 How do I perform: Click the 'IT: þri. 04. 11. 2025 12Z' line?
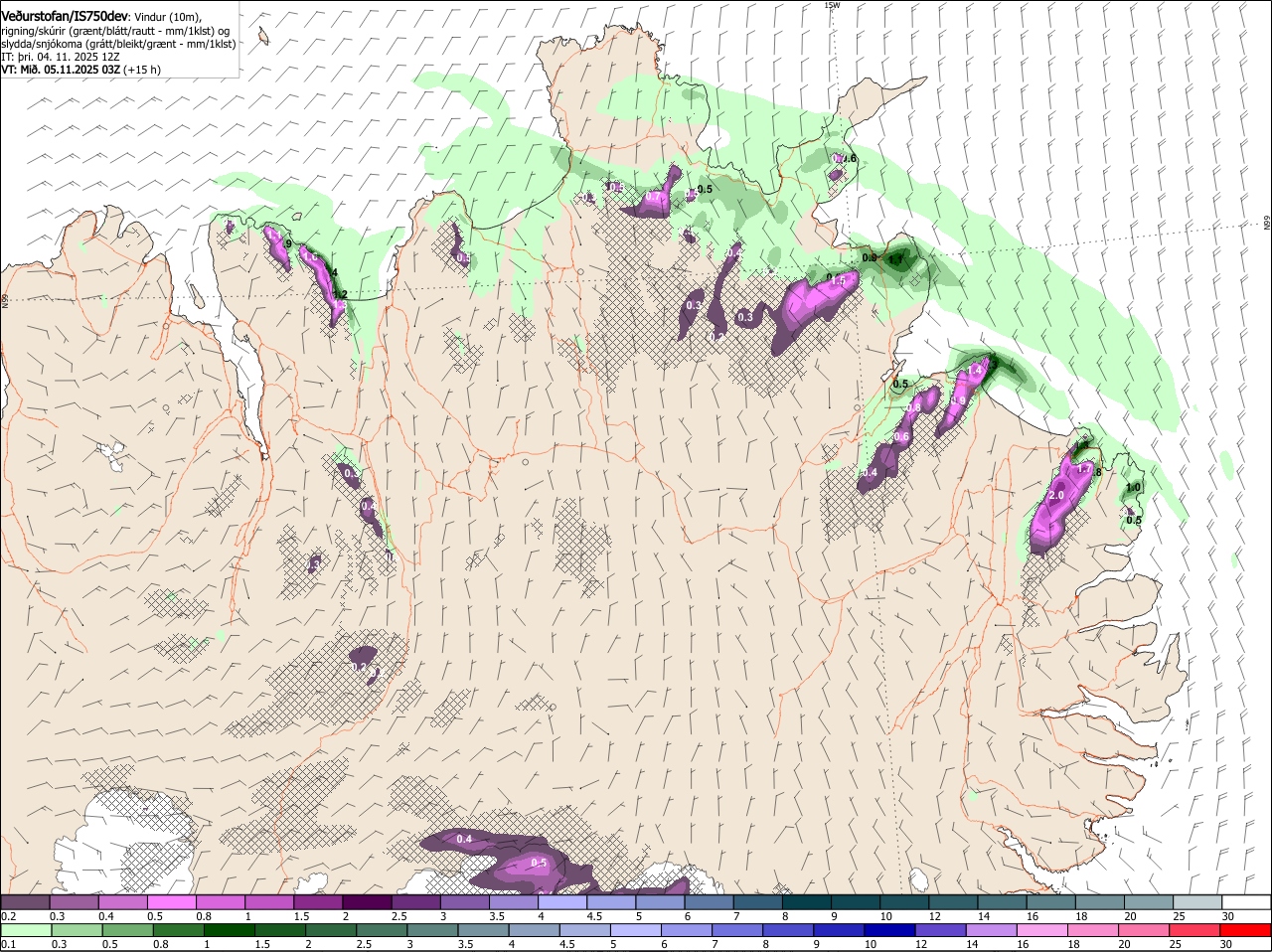(x=61, y=57)
